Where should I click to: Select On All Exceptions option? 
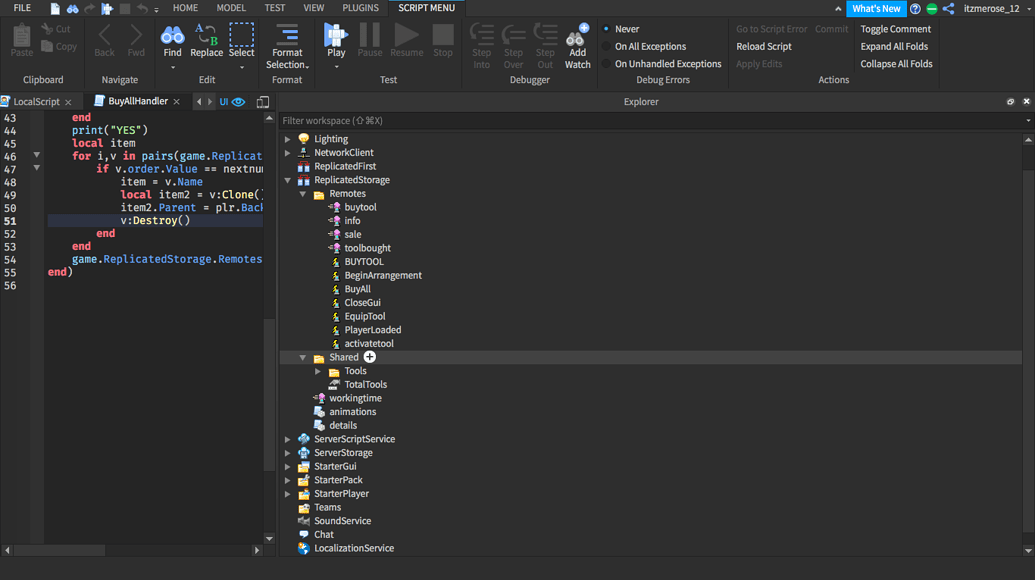pyautogui.click(x=644, y=46)
